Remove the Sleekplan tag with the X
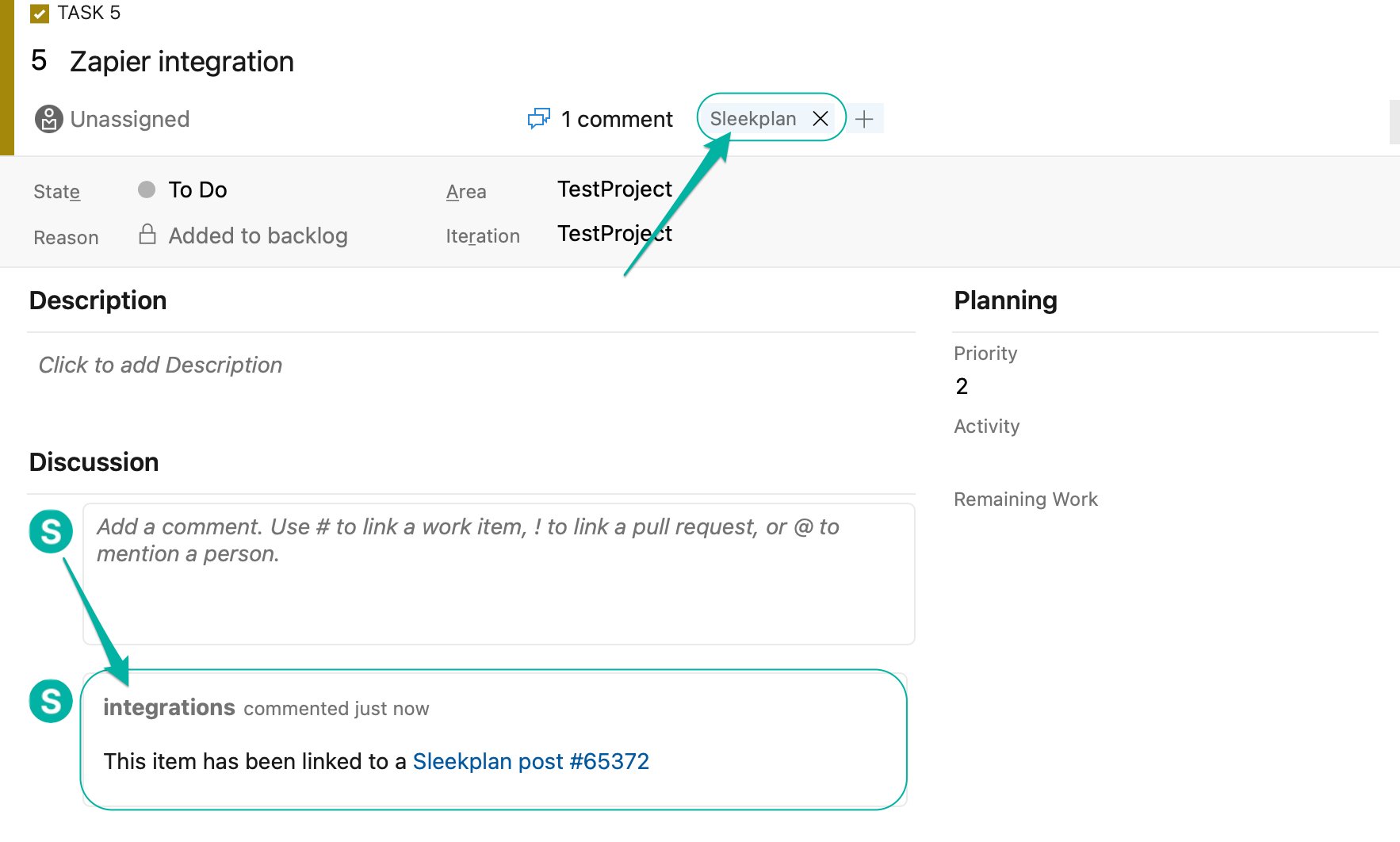Viewport: 1400px width, 842px height. (x=820, y=119)
